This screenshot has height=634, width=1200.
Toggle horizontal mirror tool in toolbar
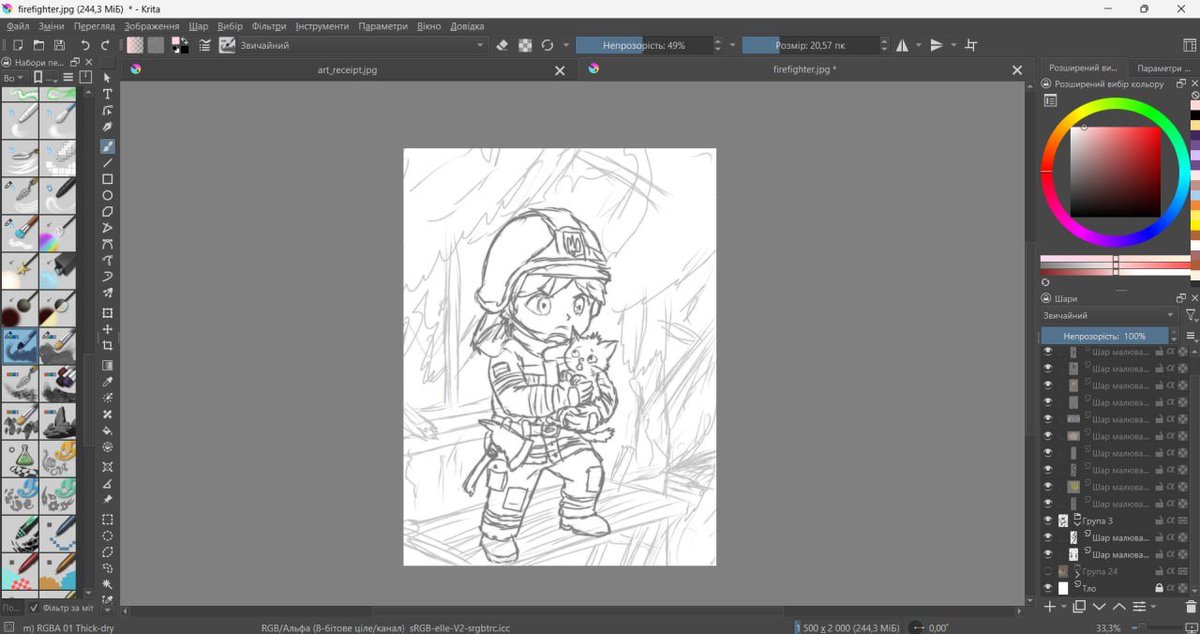(x=902, y=45)
